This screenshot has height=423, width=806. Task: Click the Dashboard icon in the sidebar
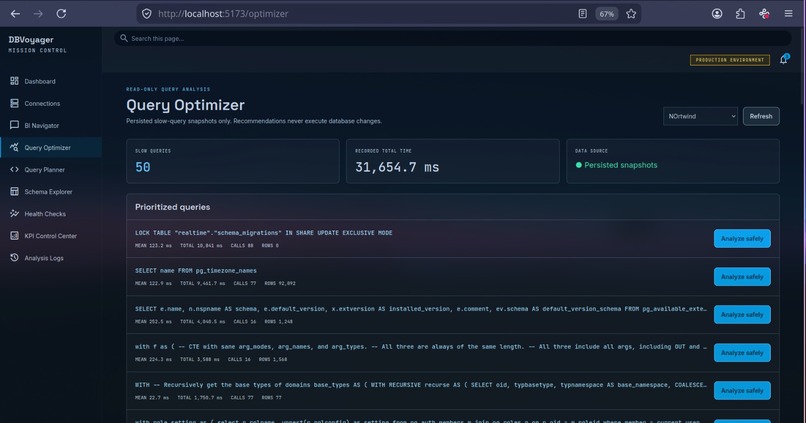pos(14,81)
